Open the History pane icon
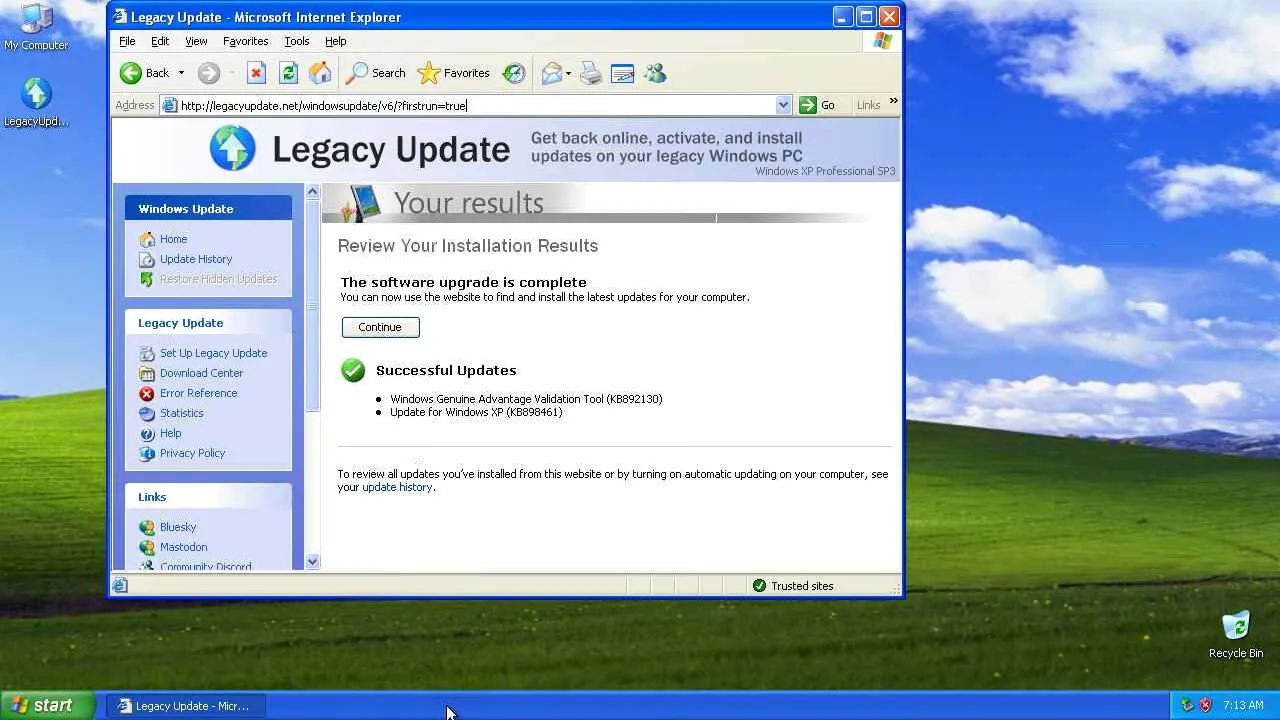 coord(514,73)
